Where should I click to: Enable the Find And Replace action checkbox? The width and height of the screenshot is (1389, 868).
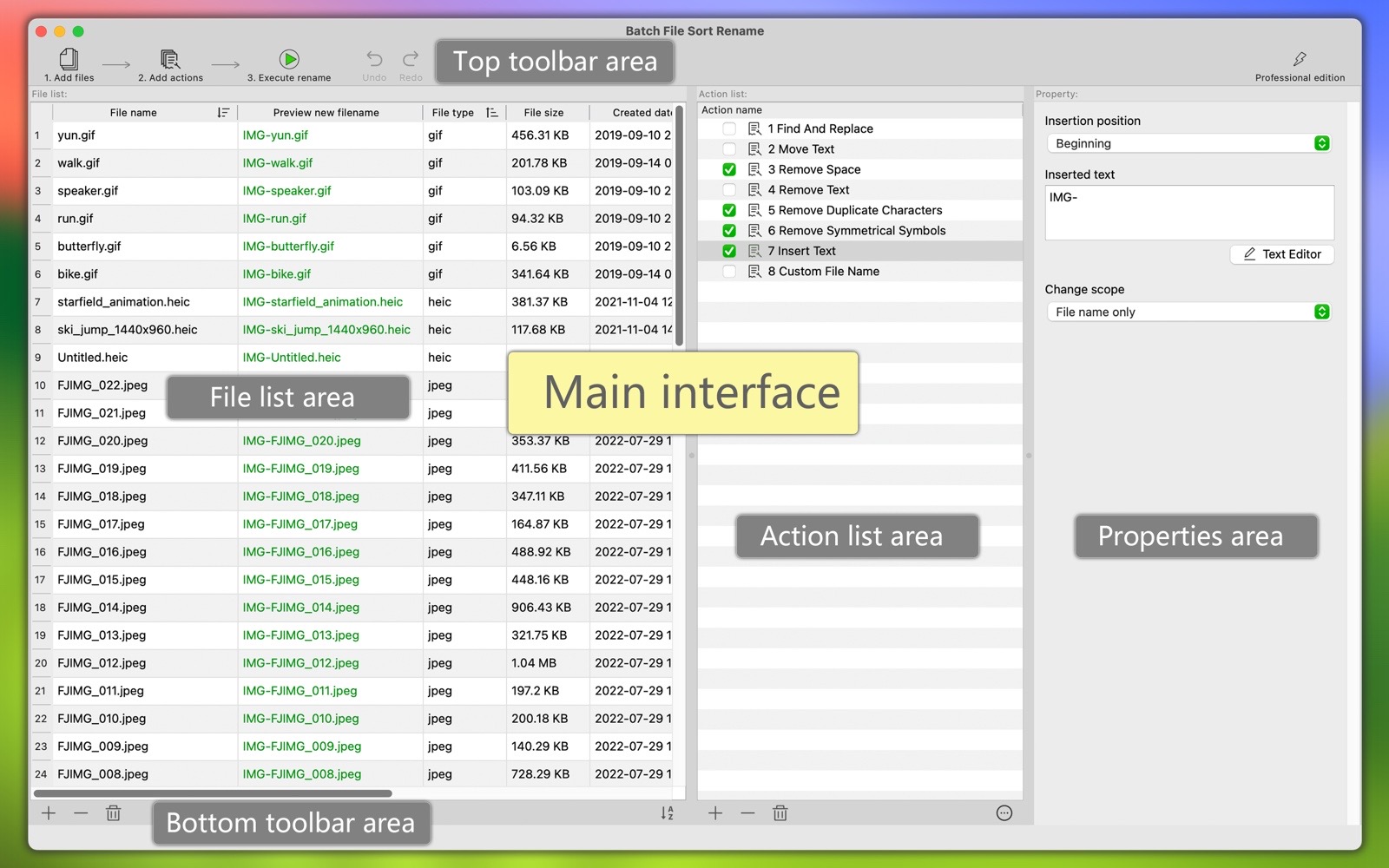[729, 128]
